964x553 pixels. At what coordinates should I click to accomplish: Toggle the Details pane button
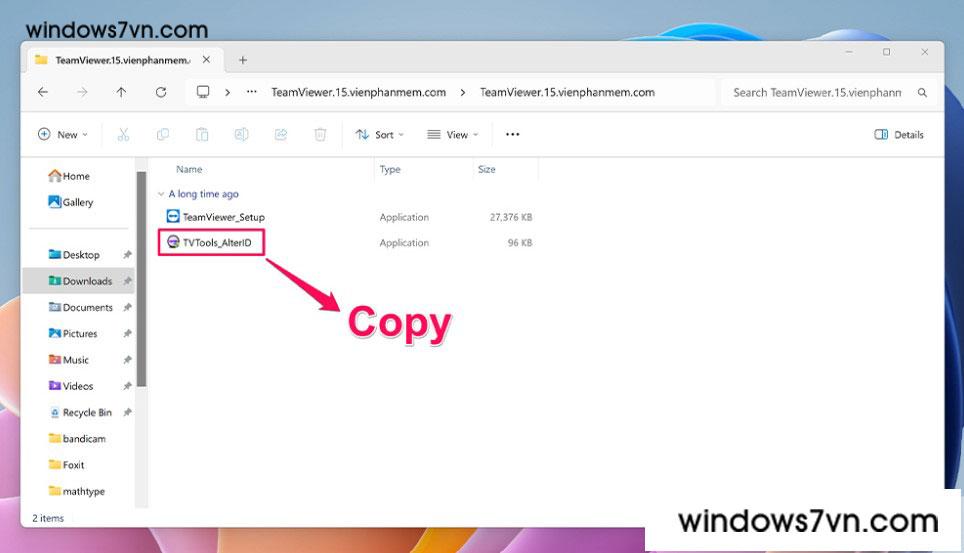point(899,135)
